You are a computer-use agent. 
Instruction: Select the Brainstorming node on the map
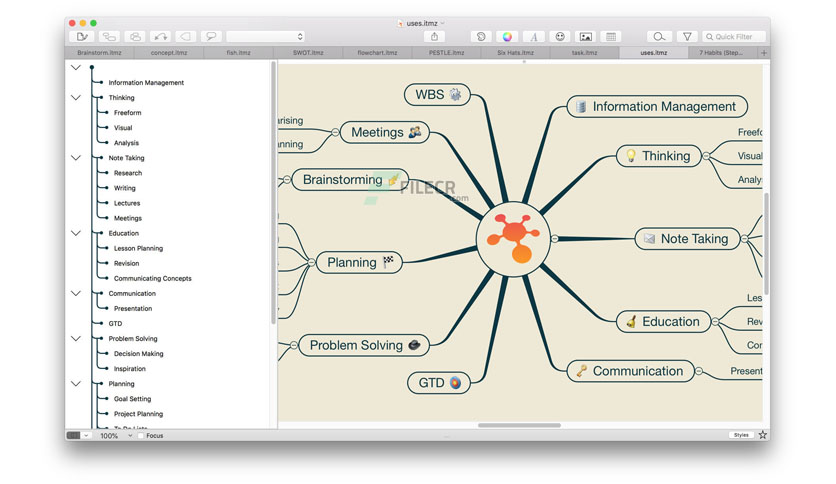tap(350, 180)
